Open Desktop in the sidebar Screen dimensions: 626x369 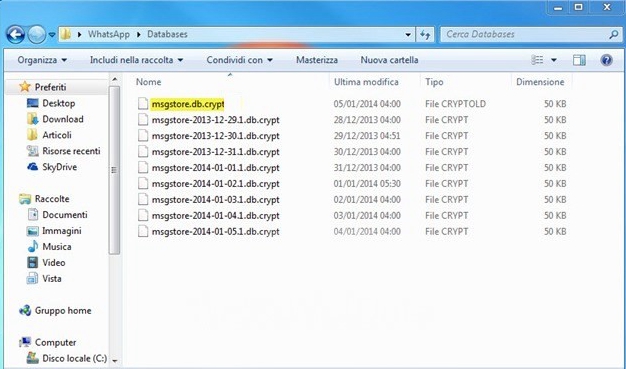pyautogui.click(x=59, y=103)
